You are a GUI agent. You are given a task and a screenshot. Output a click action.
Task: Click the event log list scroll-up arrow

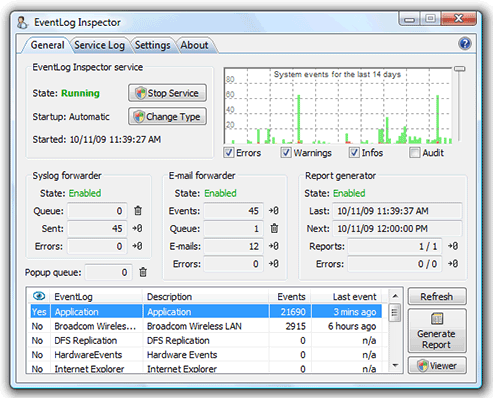(x=395, y=296)
